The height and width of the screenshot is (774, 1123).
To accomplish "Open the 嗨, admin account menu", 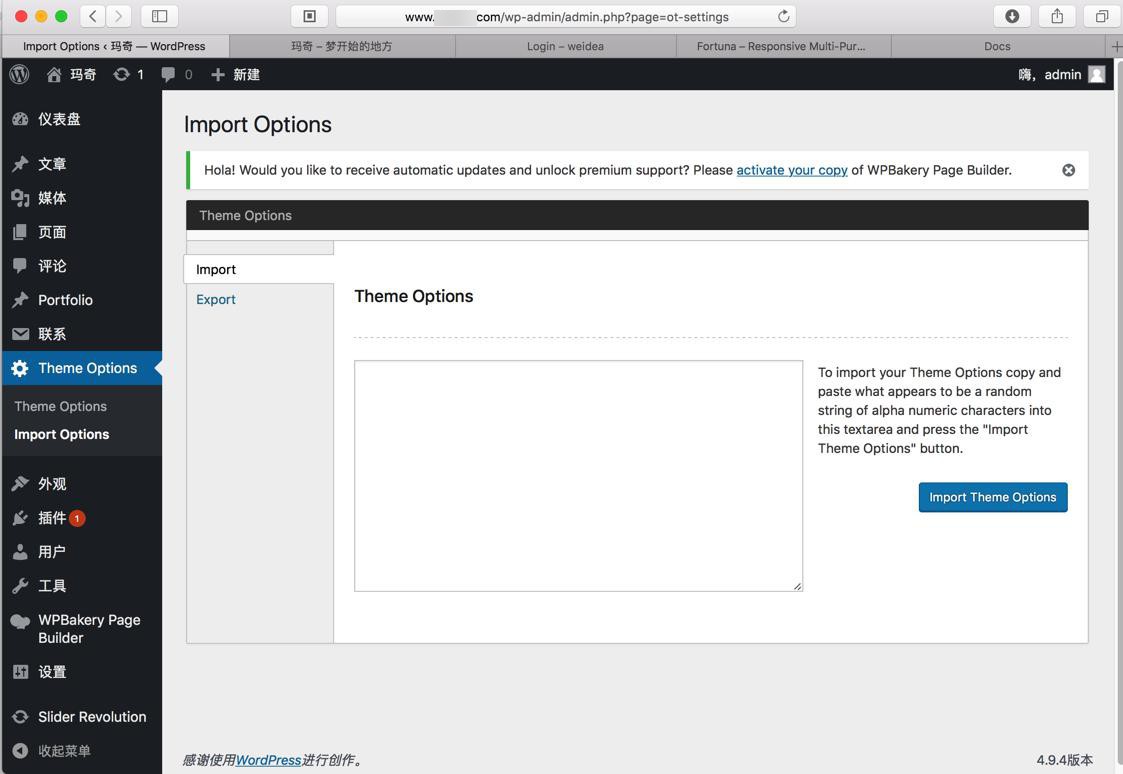I will pyautogui.click(x=1061, y=74).
